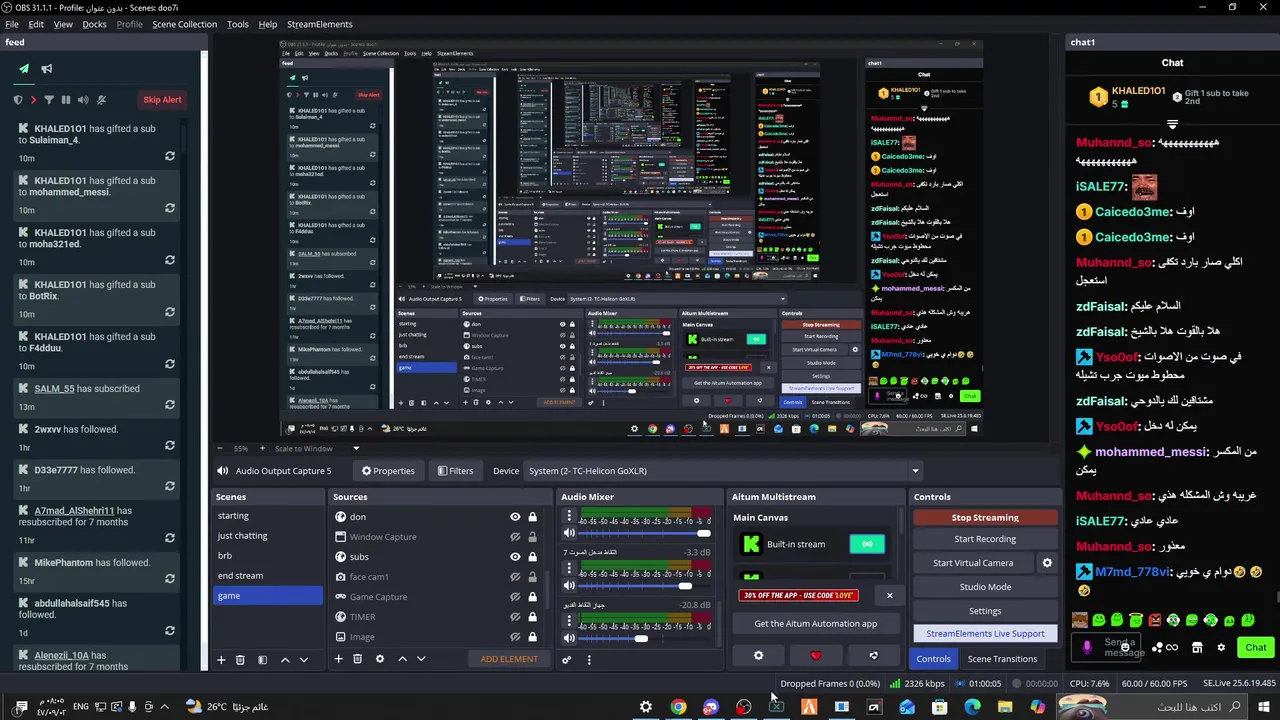Replay the Sulaiman_4 gifted sub alert

pos(170,157)
